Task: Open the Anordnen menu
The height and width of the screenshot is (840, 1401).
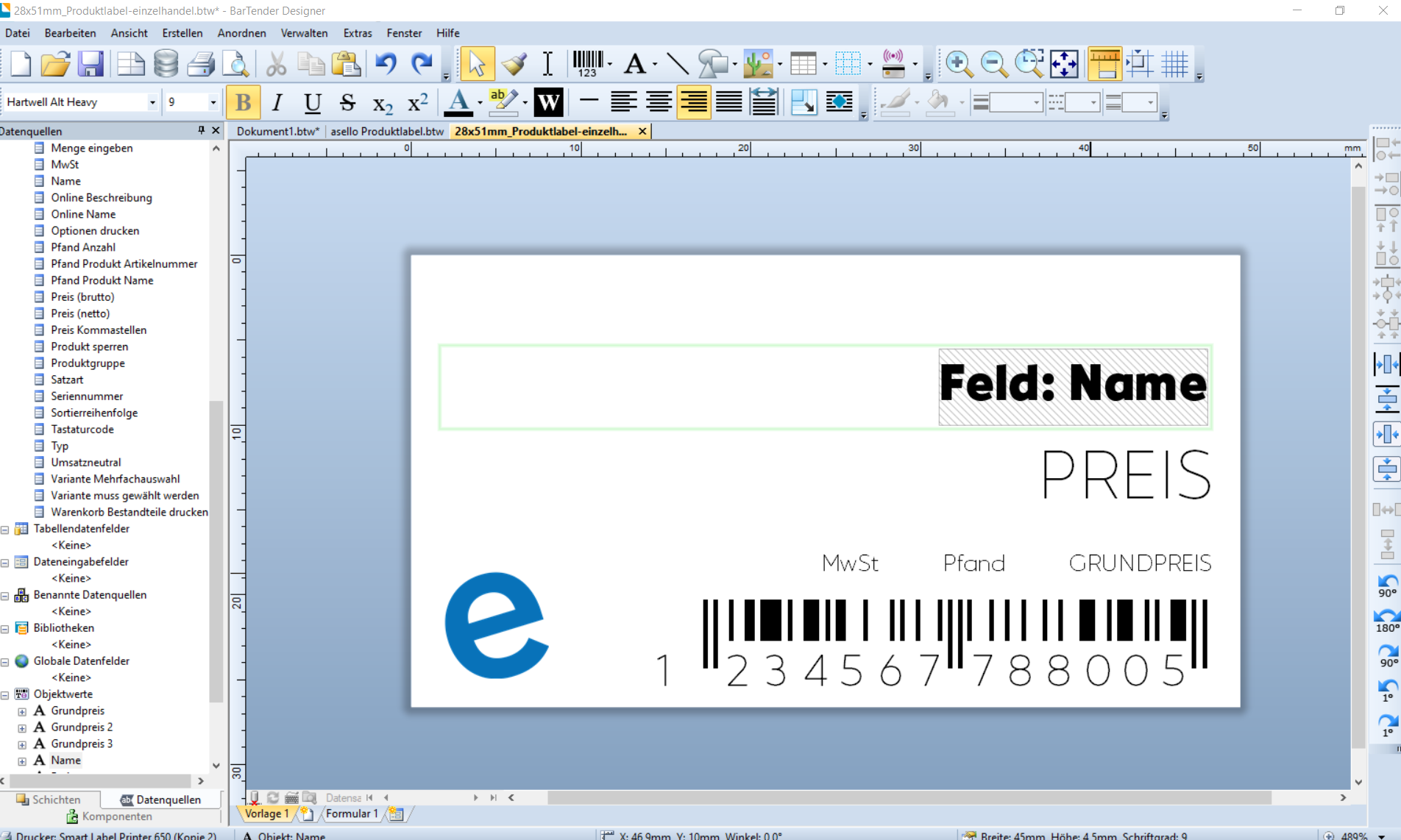Action: pyautogui.click(x=241, y=33)
